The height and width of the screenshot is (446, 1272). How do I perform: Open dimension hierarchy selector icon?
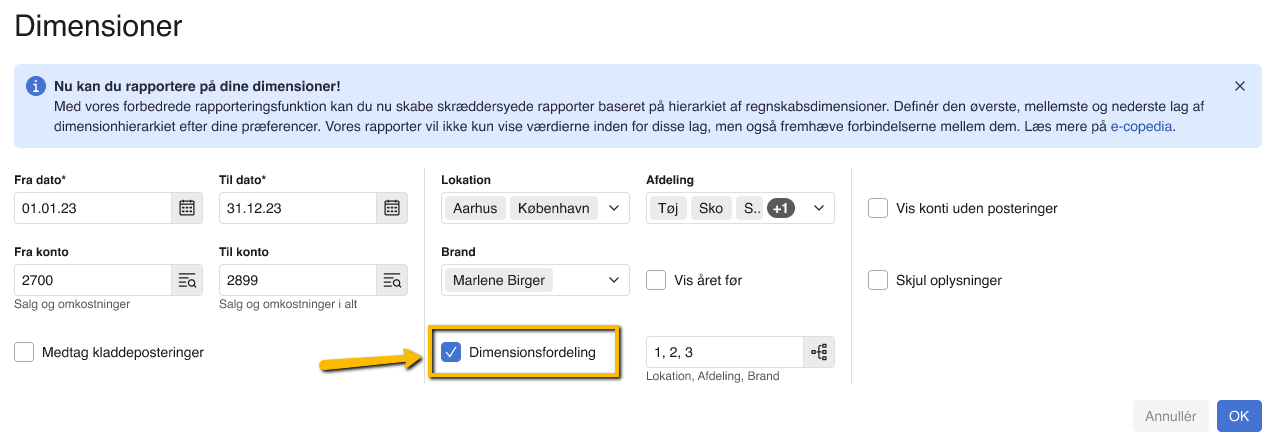[819, 352]
